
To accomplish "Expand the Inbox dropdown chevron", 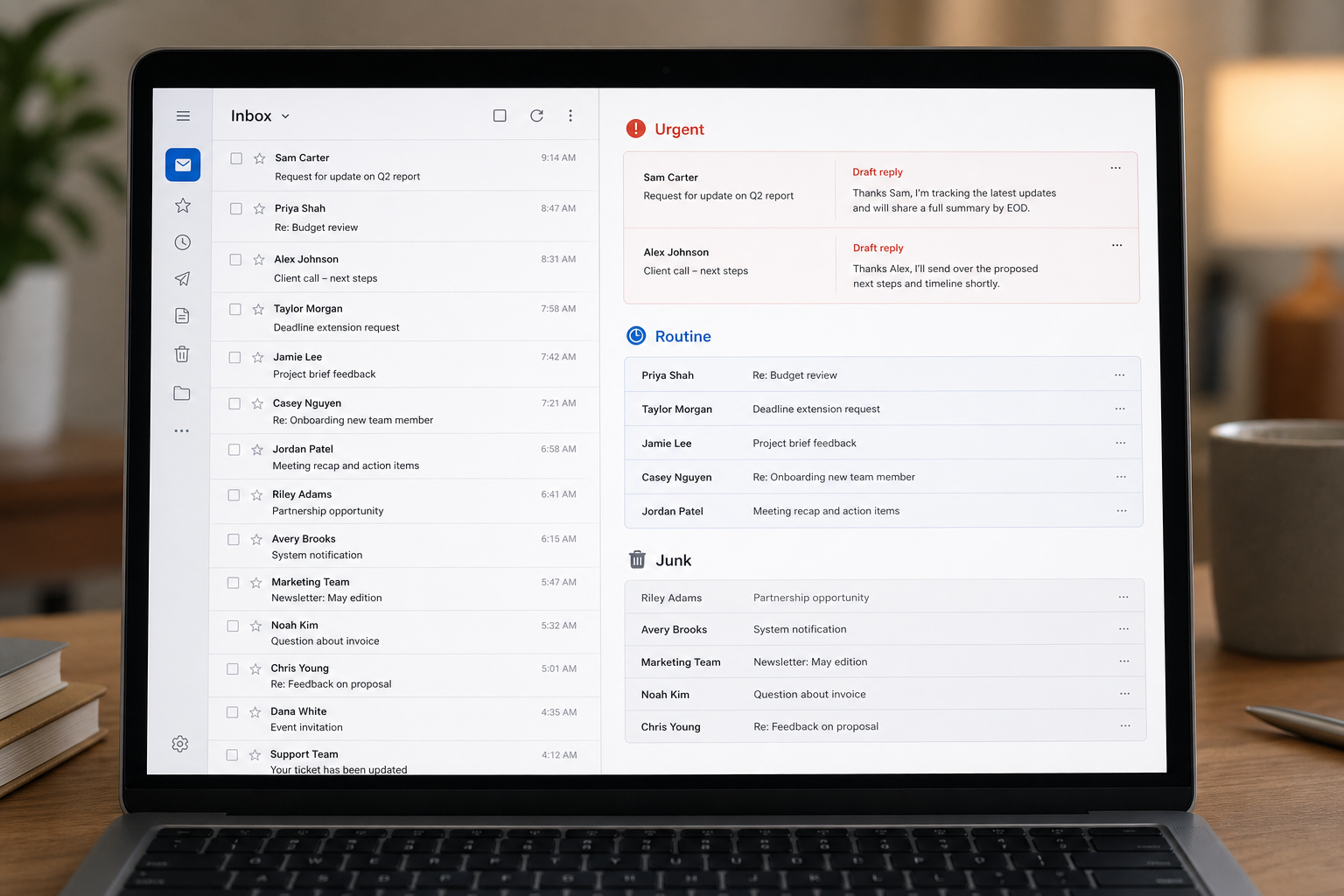I will [x=285, y=116].
